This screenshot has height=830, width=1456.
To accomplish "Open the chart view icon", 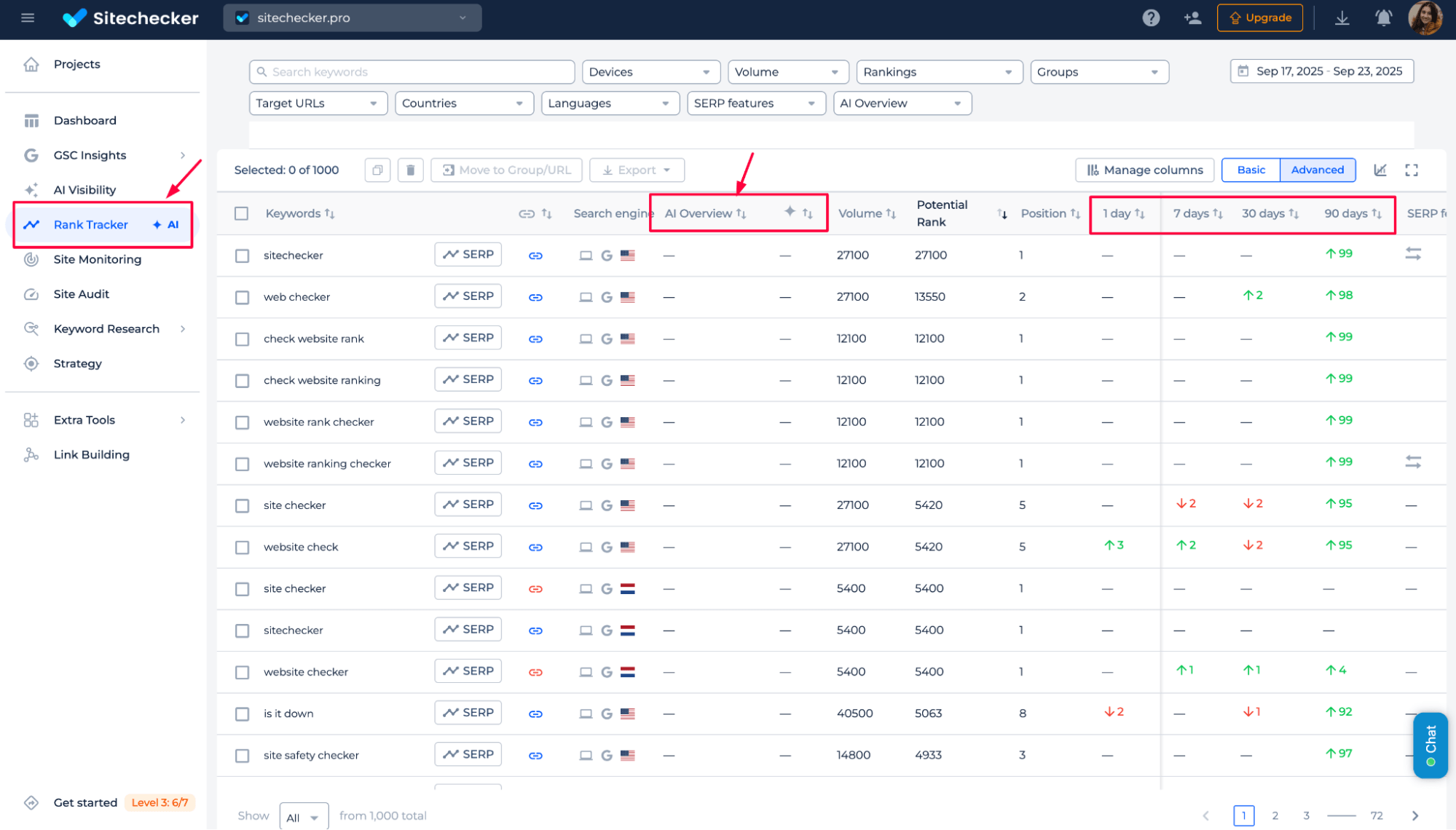I will 1380,170.
